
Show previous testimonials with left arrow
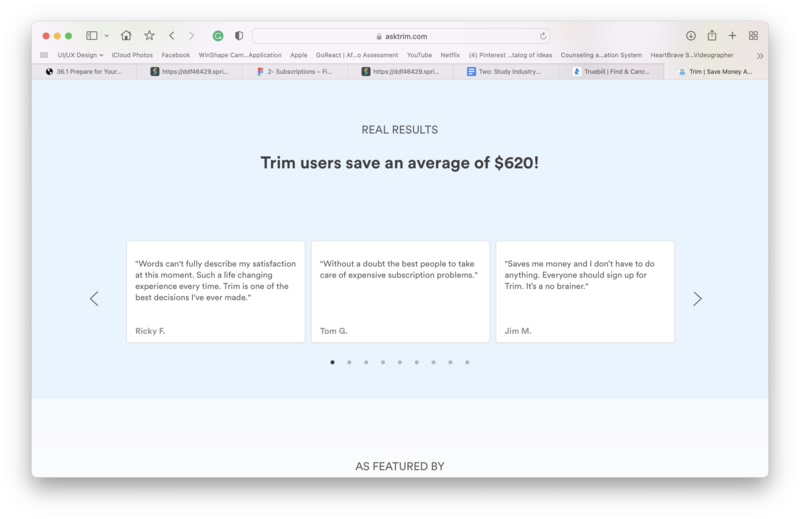pyautogui.click(x=94, y=299)
